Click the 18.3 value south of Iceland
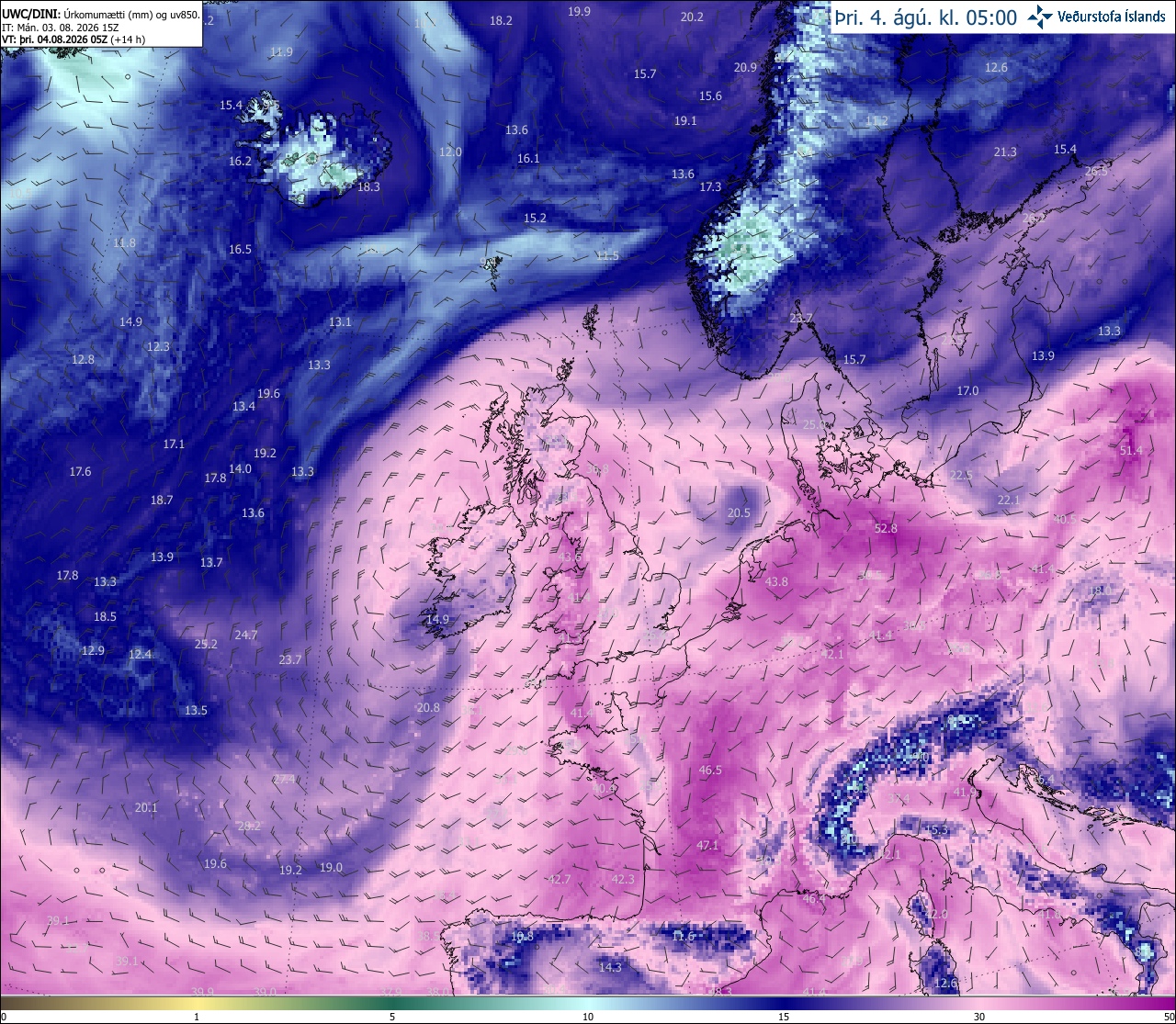Viewport: 1176px width, 1024px height. coord(368,186)
